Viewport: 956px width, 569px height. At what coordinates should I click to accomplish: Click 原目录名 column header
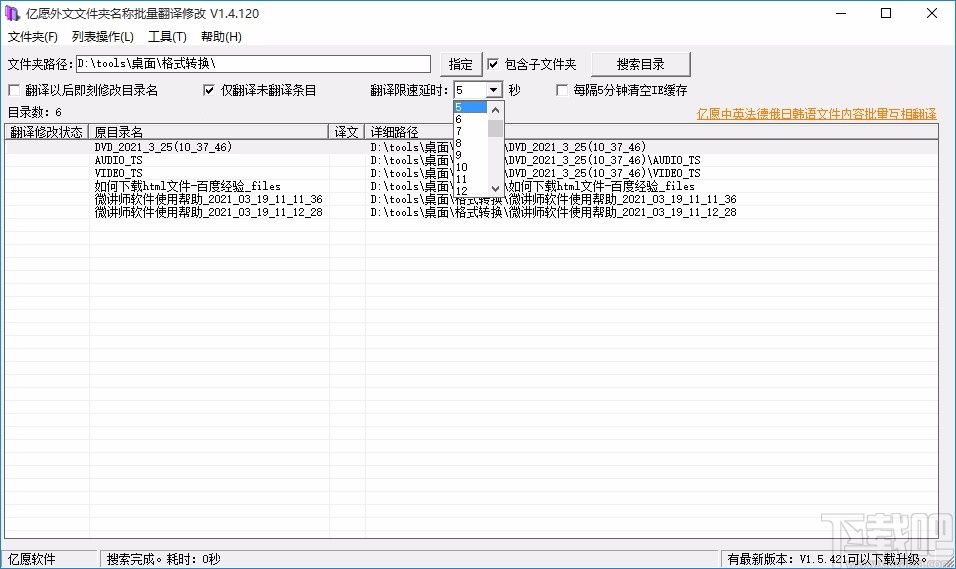pos(209,132)
